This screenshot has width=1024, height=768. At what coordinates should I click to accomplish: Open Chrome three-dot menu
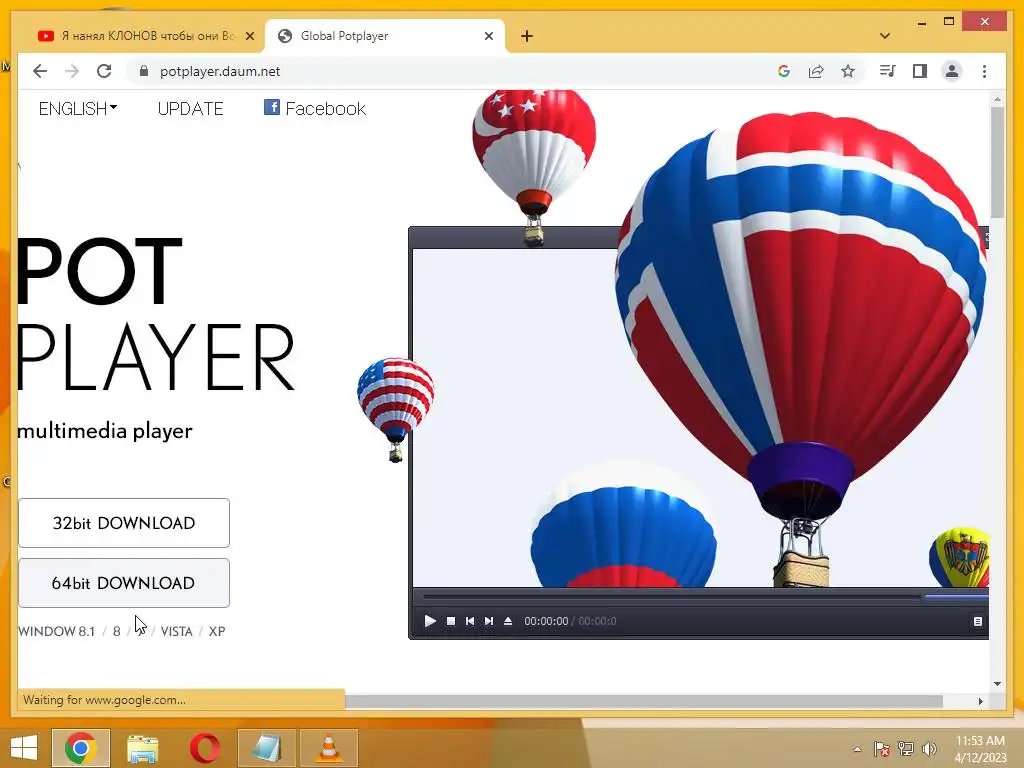click(984, 71)
